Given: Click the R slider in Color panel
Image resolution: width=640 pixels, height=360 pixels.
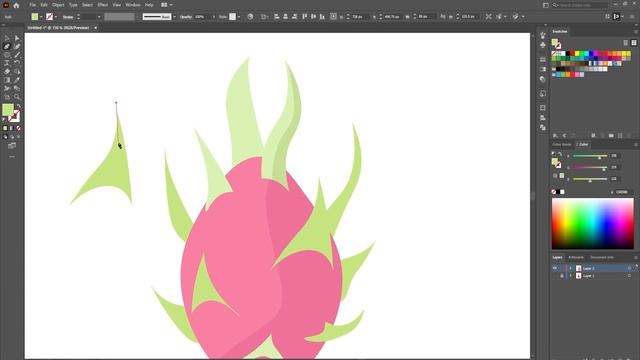Looking at the screenshot, I should [x=590, y=156].
